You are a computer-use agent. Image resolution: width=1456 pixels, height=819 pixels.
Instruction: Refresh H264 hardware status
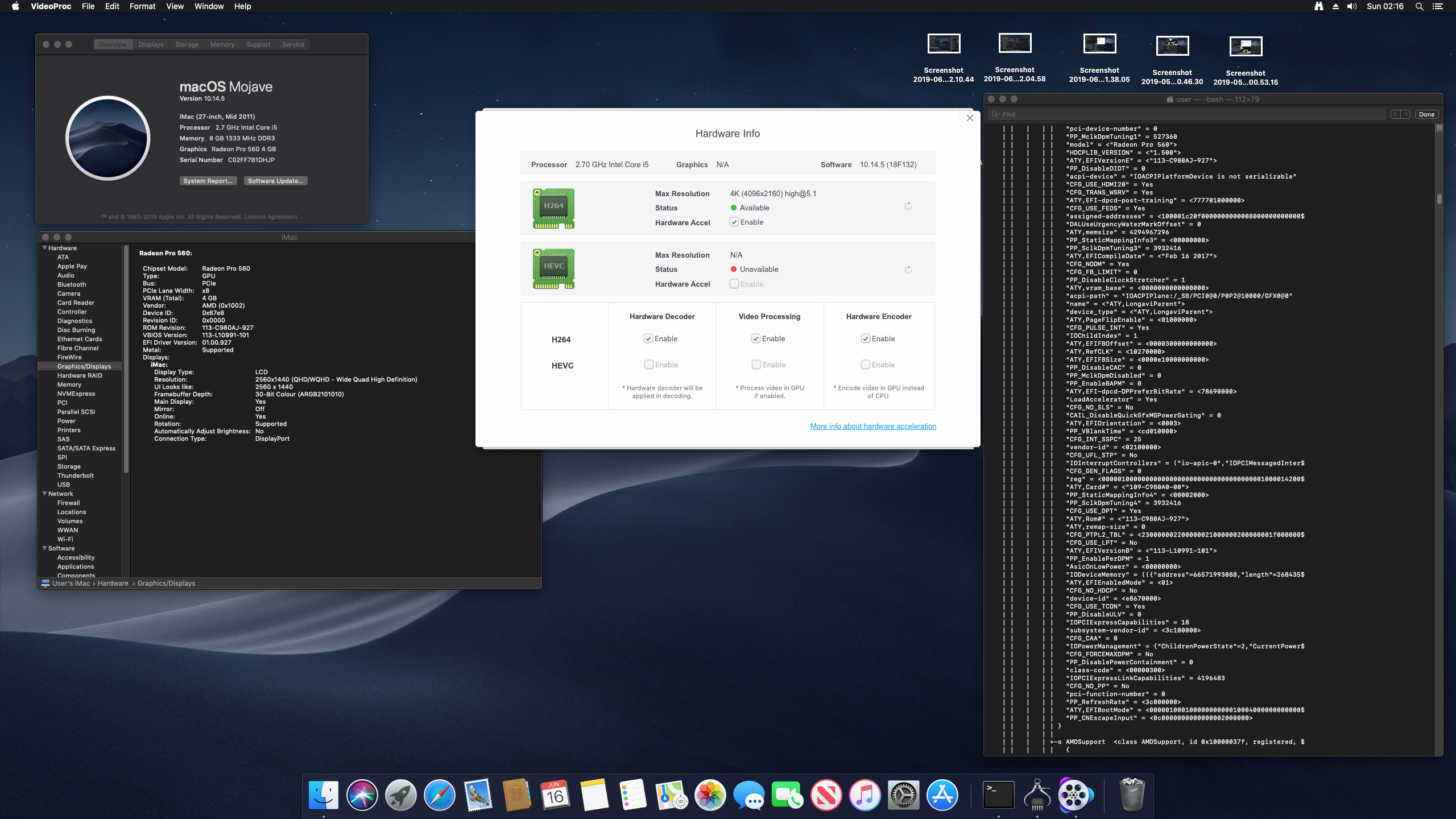pos(908,206)
